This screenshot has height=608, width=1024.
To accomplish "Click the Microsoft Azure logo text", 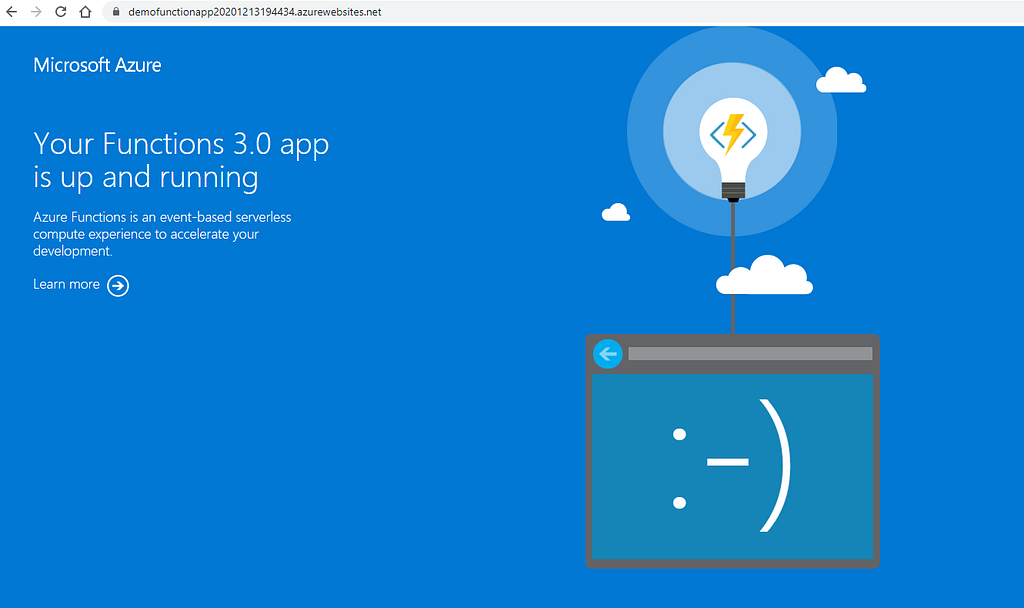I will [97, 65].
